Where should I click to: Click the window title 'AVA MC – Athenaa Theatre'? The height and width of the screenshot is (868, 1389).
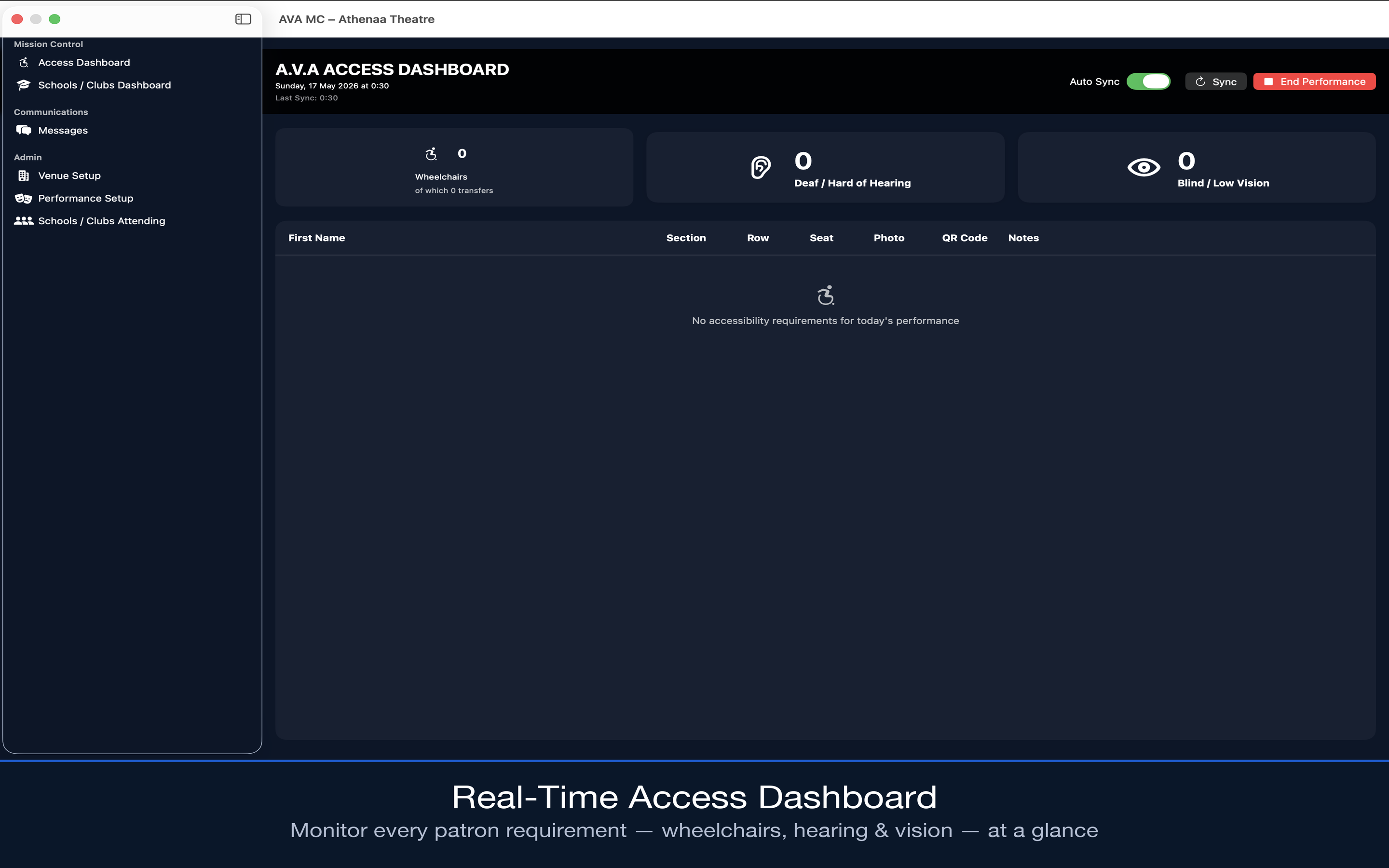(356, 19)
